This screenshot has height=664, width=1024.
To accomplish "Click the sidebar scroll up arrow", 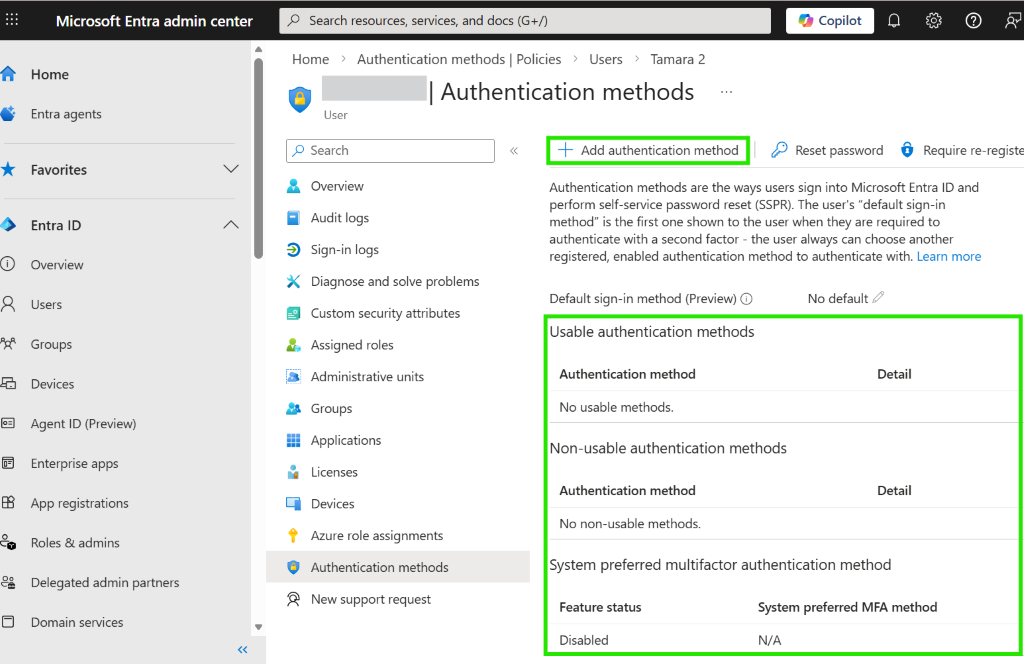I will 259,50.
